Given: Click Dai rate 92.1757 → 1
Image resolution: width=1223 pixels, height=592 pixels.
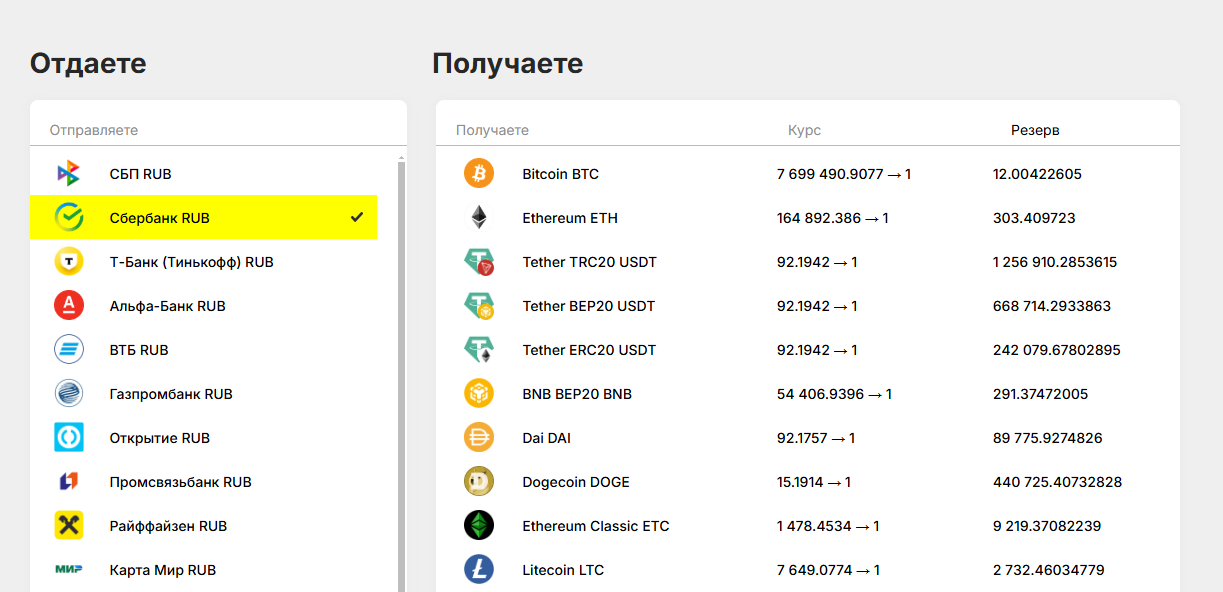Looking at the screenshot, I should (x=816, y=438).
